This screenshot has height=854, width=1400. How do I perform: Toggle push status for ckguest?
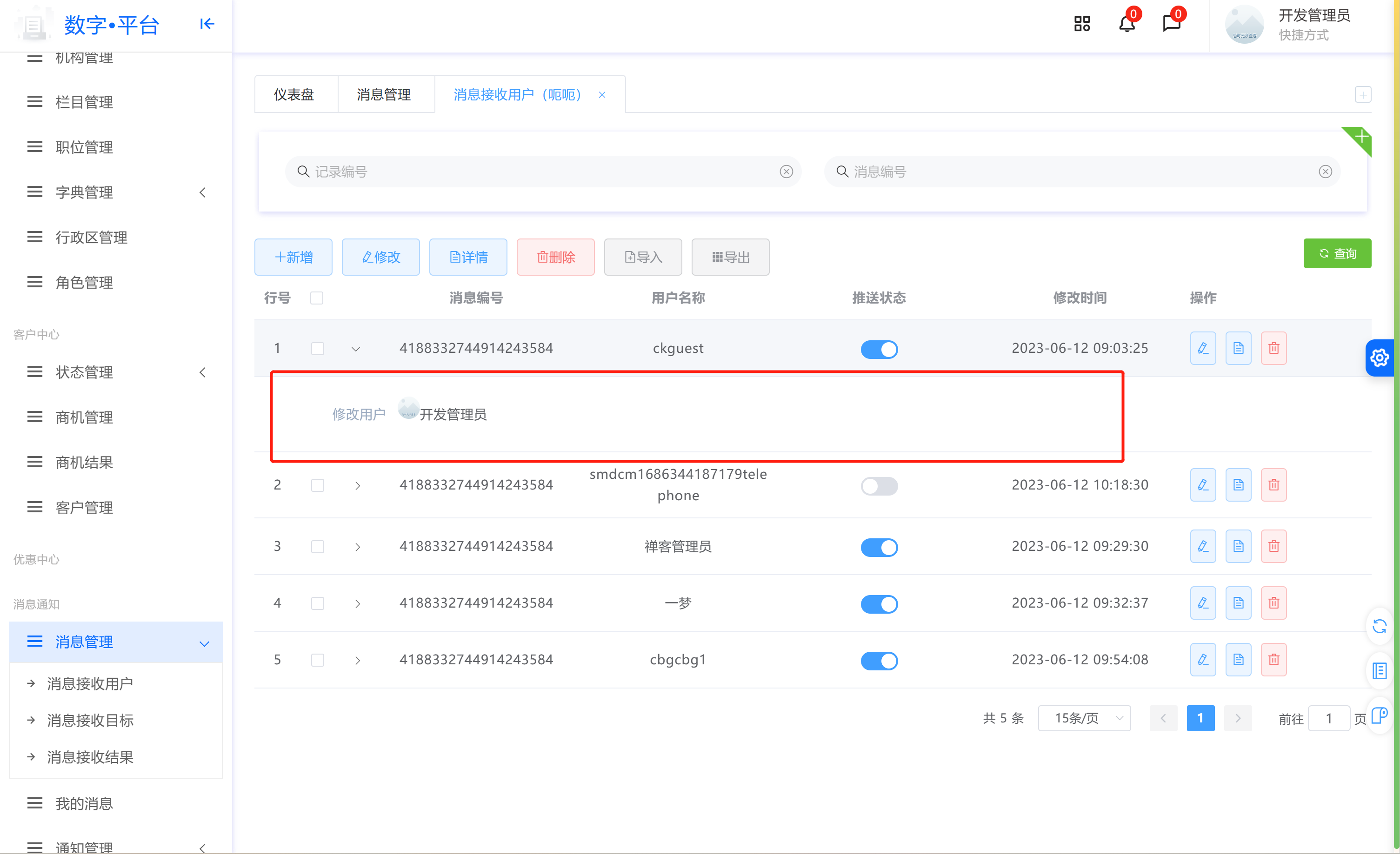(x=879, y=349)
